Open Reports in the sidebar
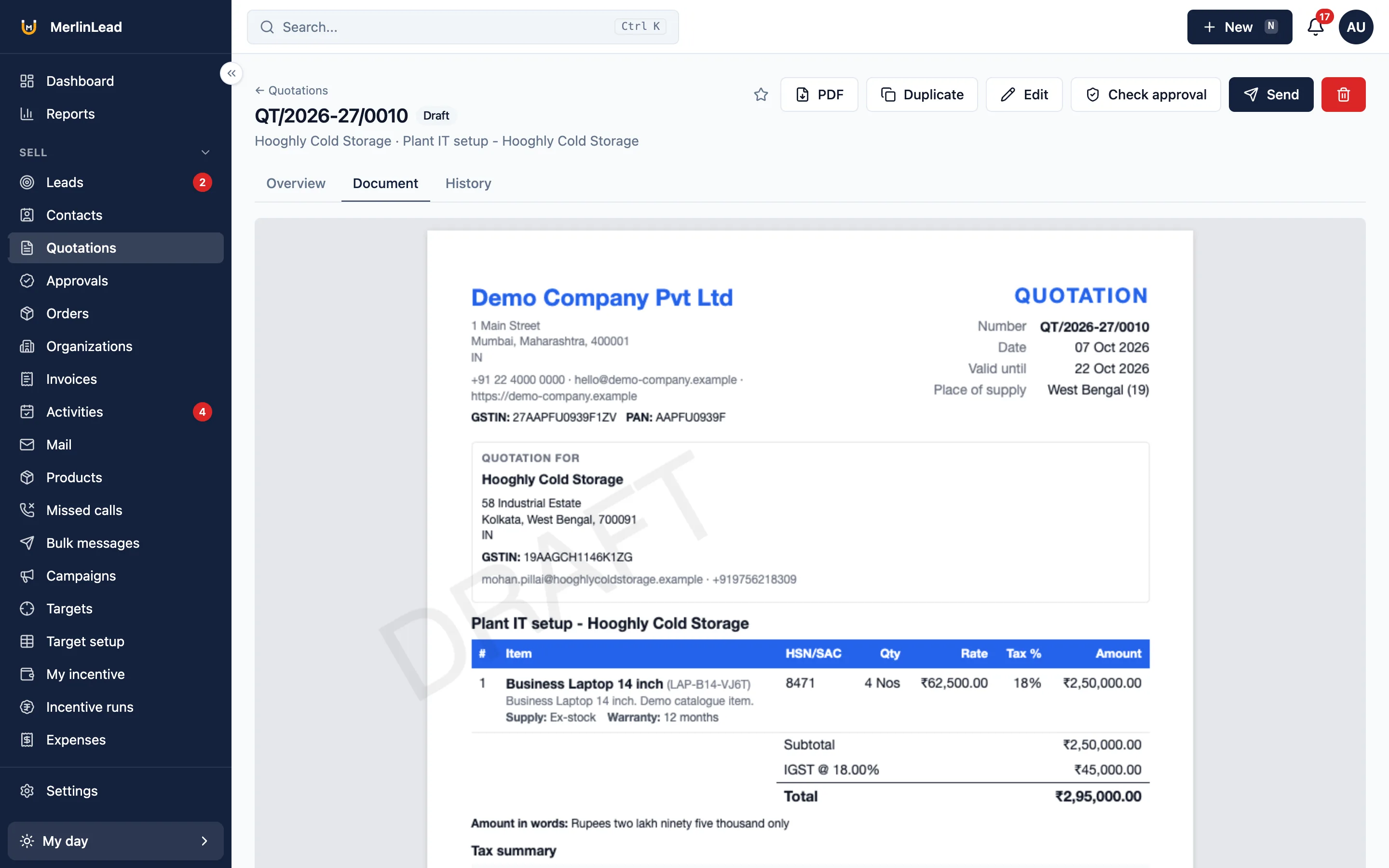The width and height of the screenshot is (1389, 868). tap(116, 114)
